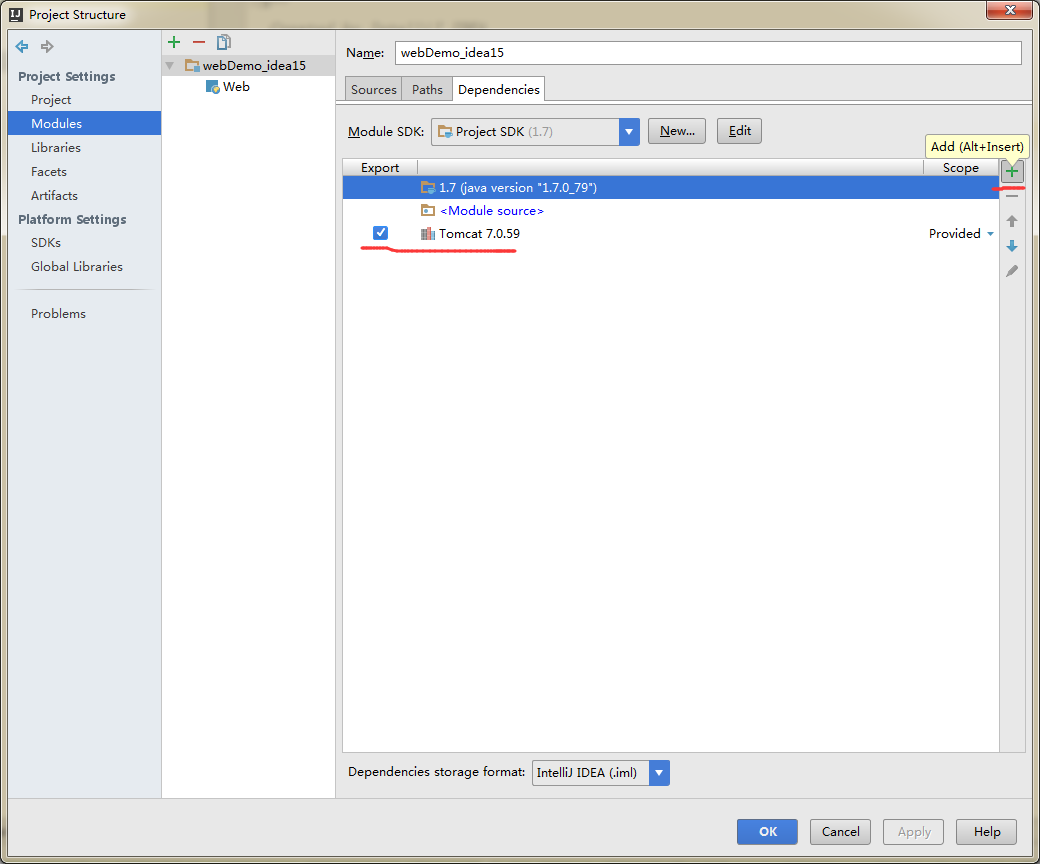The image size is (1040, 864).
Task: Uncheck Export for Tomcat 7.0.59
Action: [380, 233]
